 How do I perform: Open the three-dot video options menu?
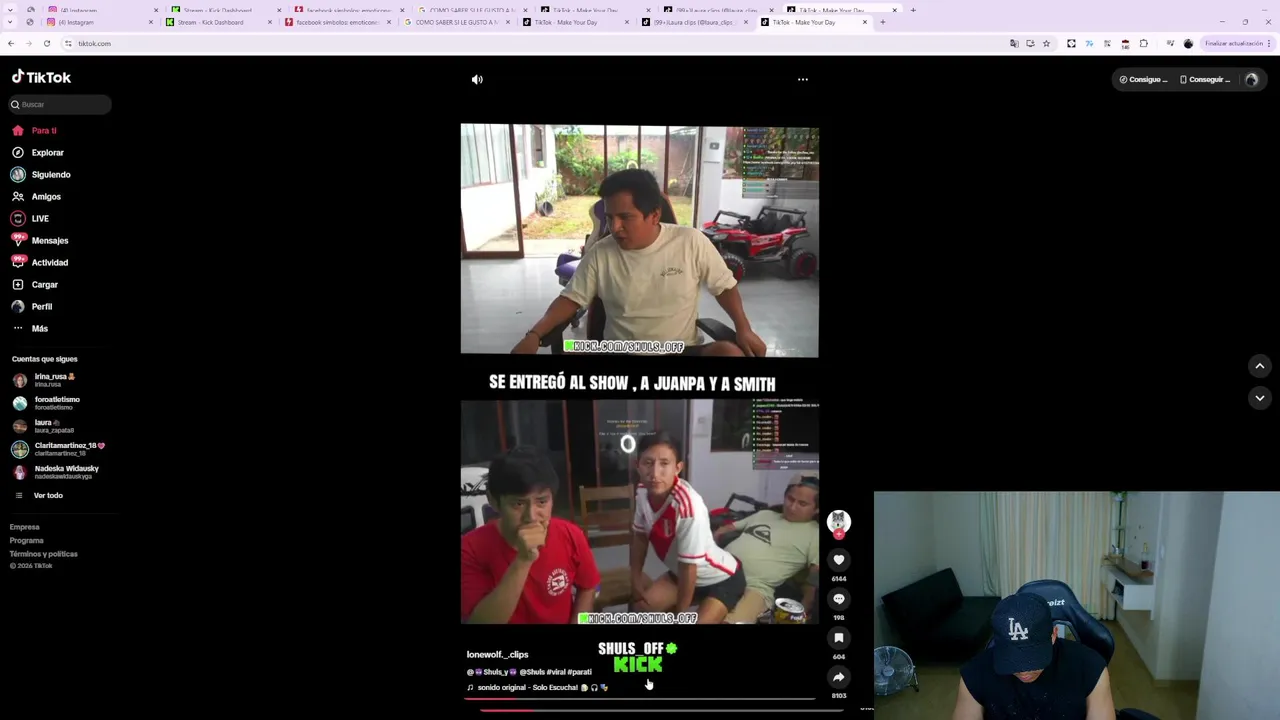803,80
